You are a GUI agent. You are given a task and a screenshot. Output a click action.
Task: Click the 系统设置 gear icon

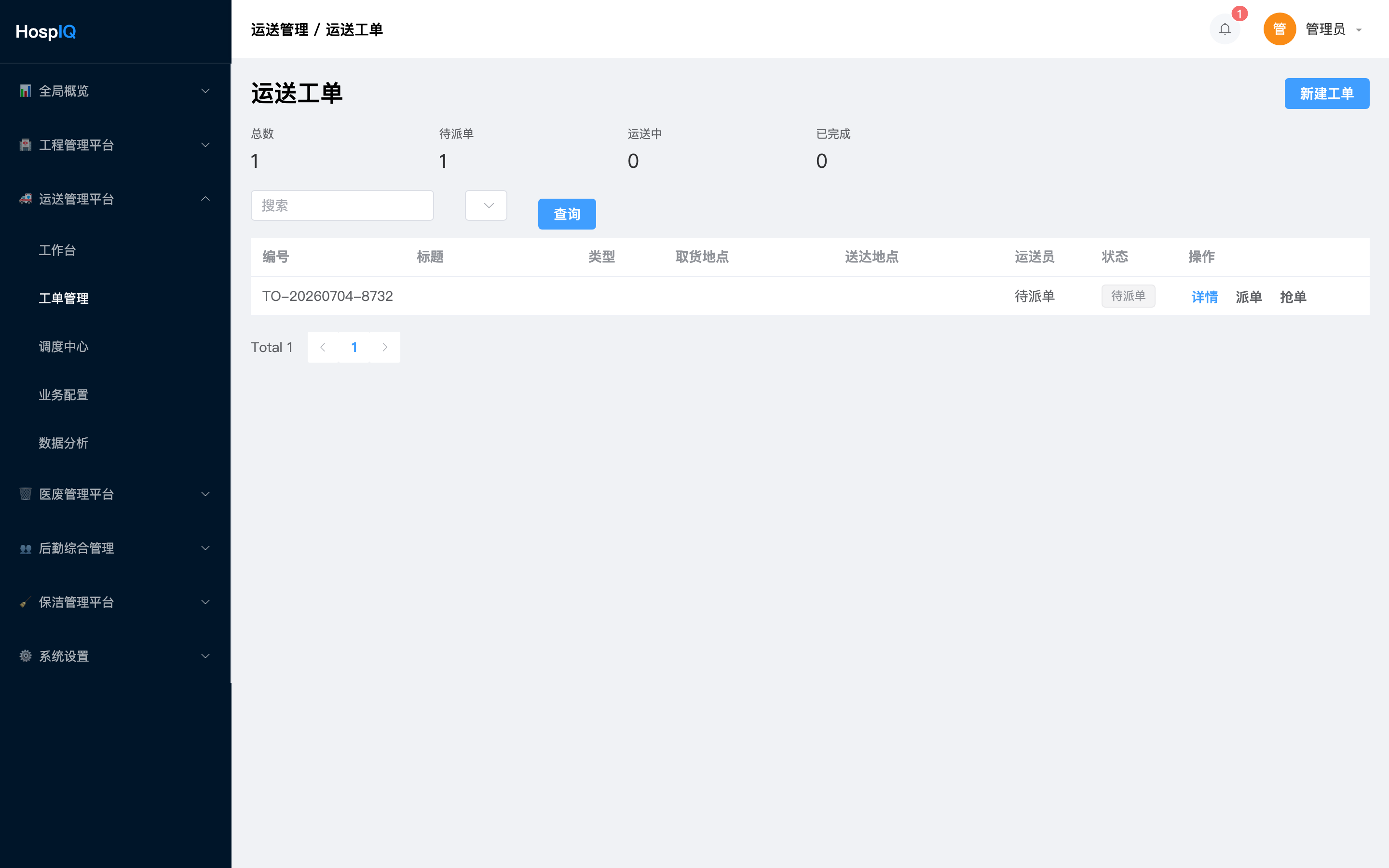[x=25, y=656]
